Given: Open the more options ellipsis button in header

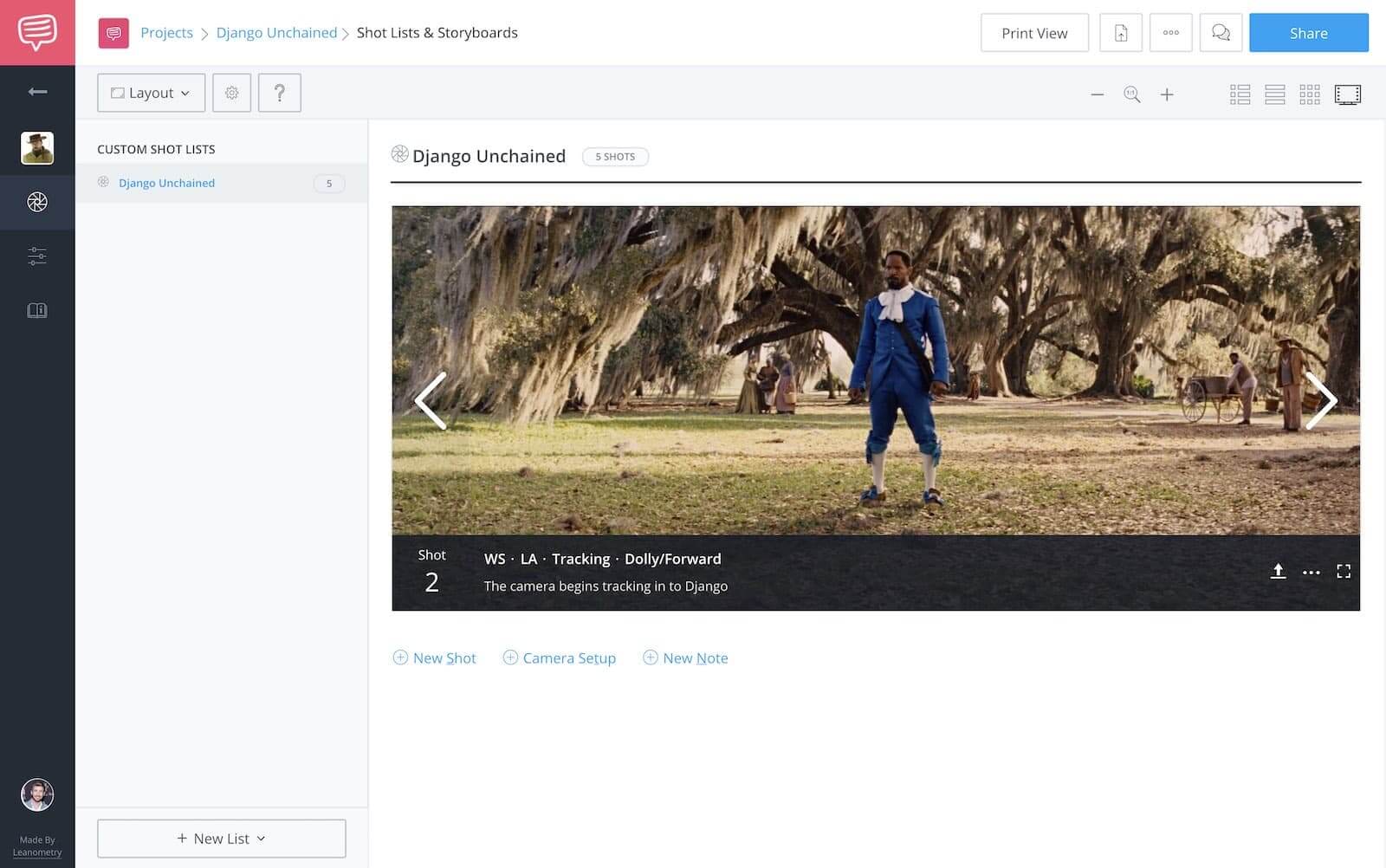Looking at the screenshot, I should click(1171, 33).
